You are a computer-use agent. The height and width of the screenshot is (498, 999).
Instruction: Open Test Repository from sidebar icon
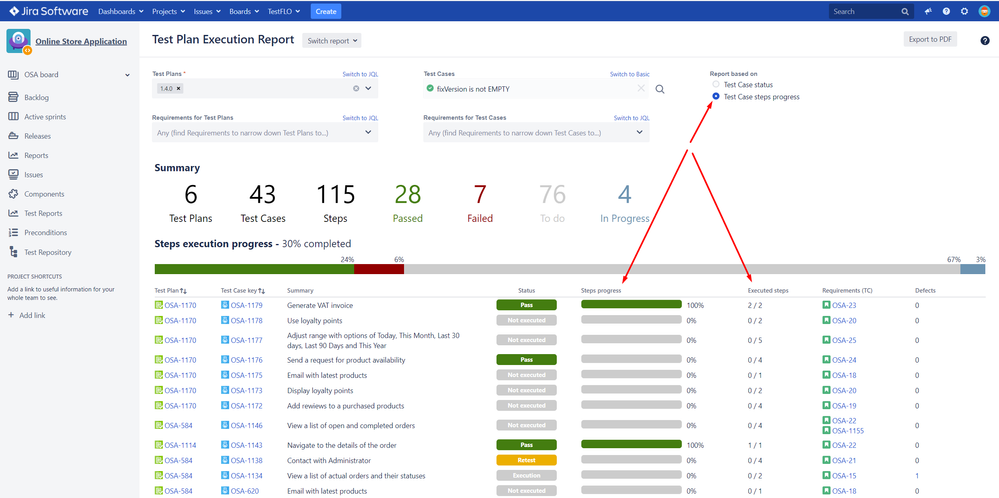pos(14,252)
